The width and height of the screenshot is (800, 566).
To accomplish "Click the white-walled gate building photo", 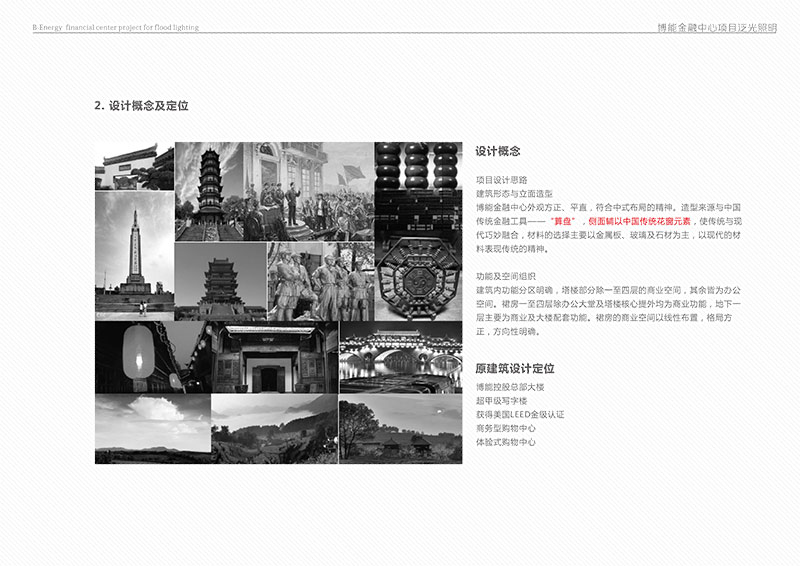I will click(134, 166).
